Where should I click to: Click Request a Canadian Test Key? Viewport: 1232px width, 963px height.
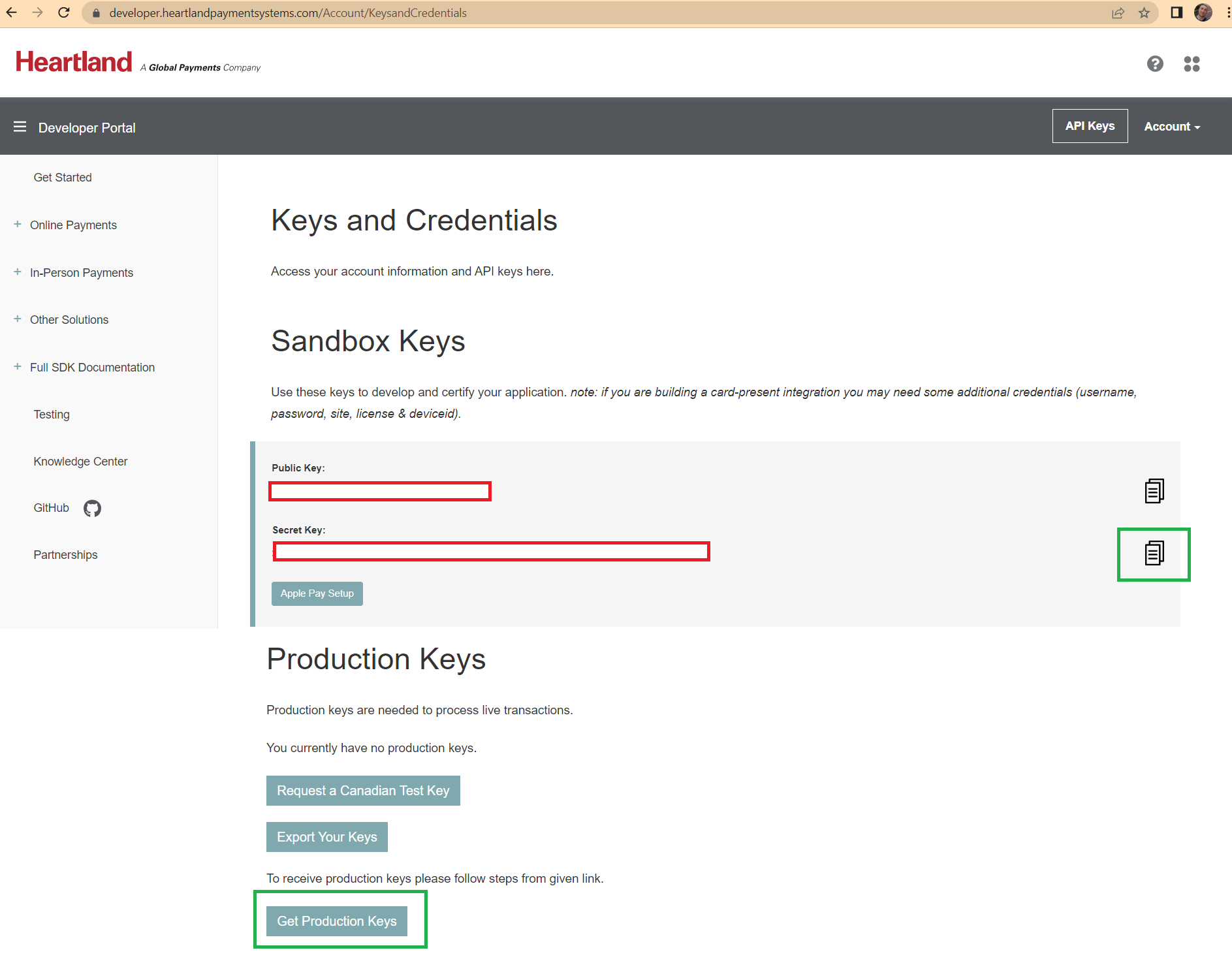[x=363, y=791]
